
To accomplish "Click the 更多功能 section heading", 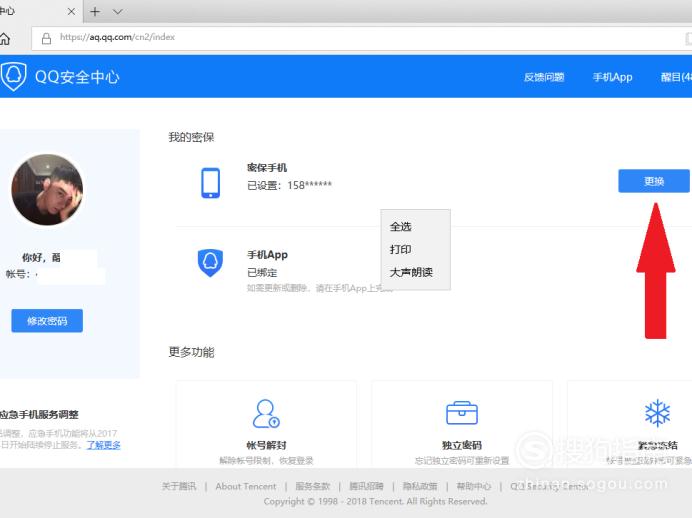I will coord(191,352).
